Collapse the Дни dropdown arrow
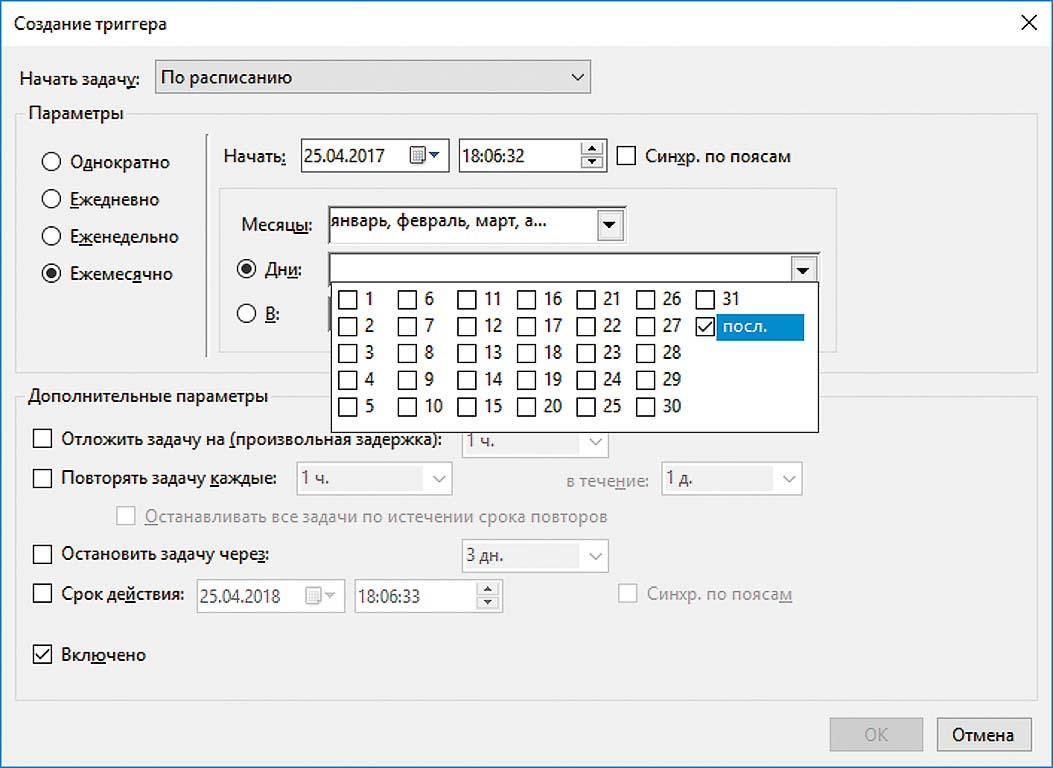 (802, 270)
